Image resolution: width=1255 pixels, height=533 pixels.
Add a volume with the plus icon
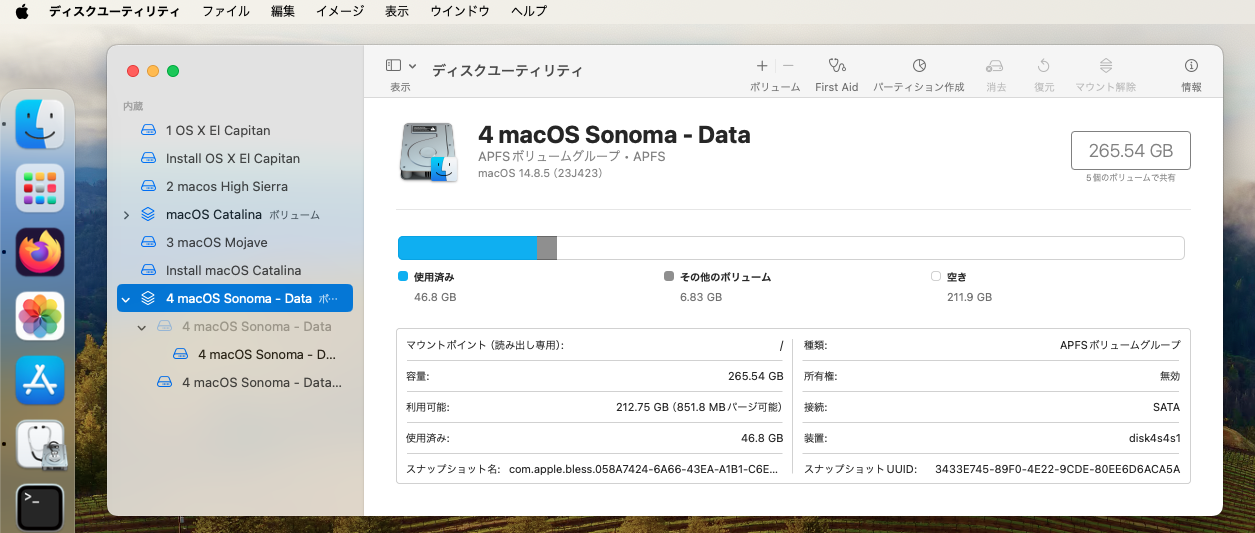[x=762, y=66]
